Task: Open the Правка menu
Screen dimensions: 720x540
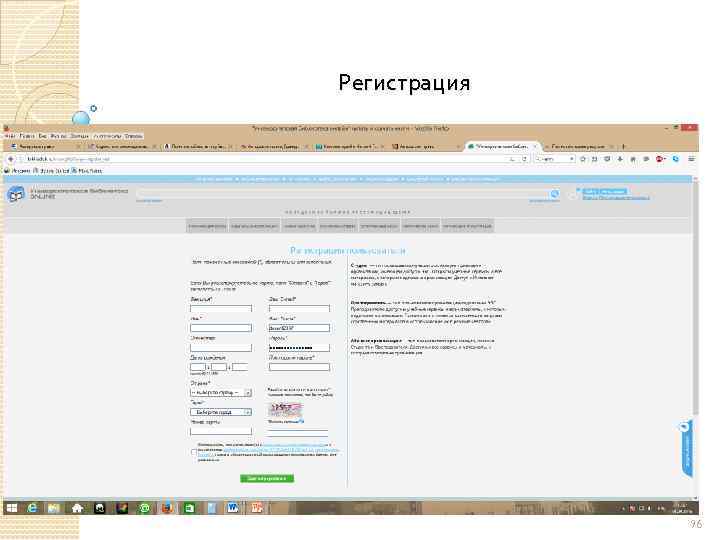Action: 28,136
